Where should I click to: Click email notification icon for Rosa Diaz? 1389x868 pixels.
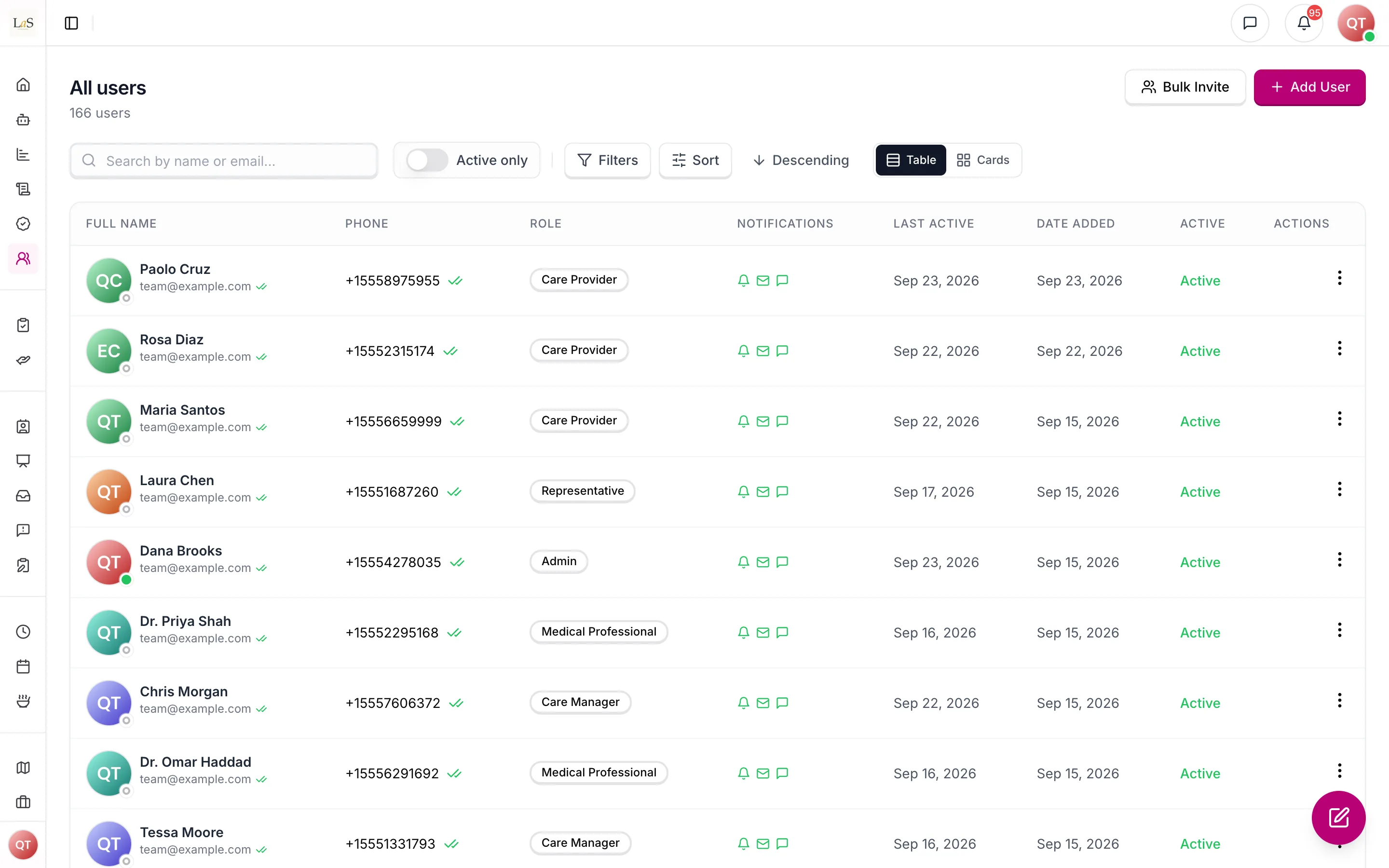[x=763, y=352]
